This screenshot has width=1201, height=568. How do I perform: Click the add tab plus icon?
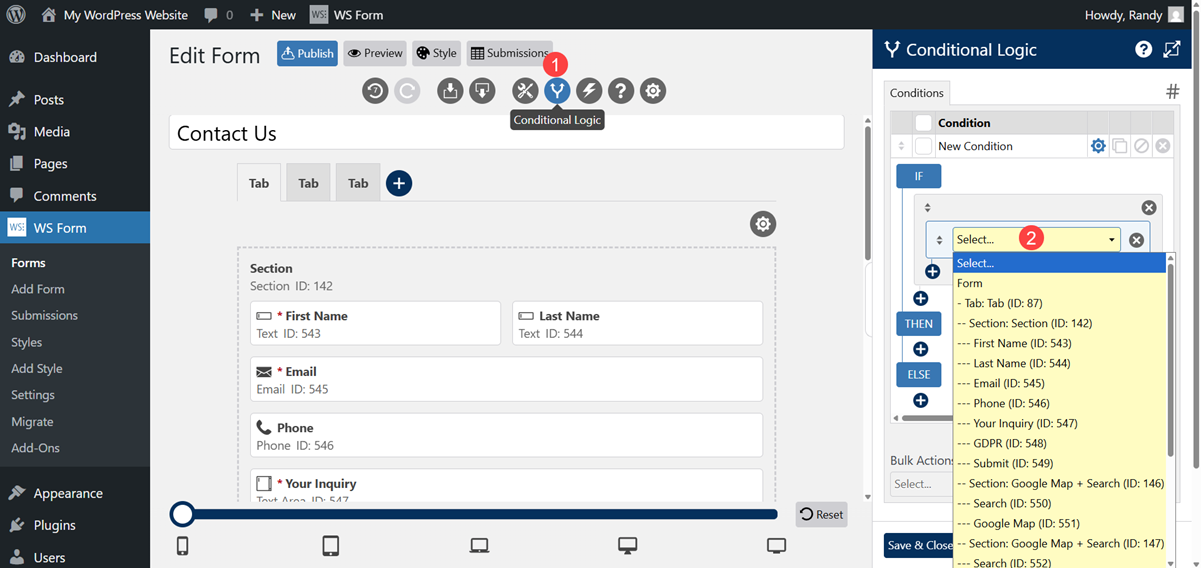(x=399, y=183)
